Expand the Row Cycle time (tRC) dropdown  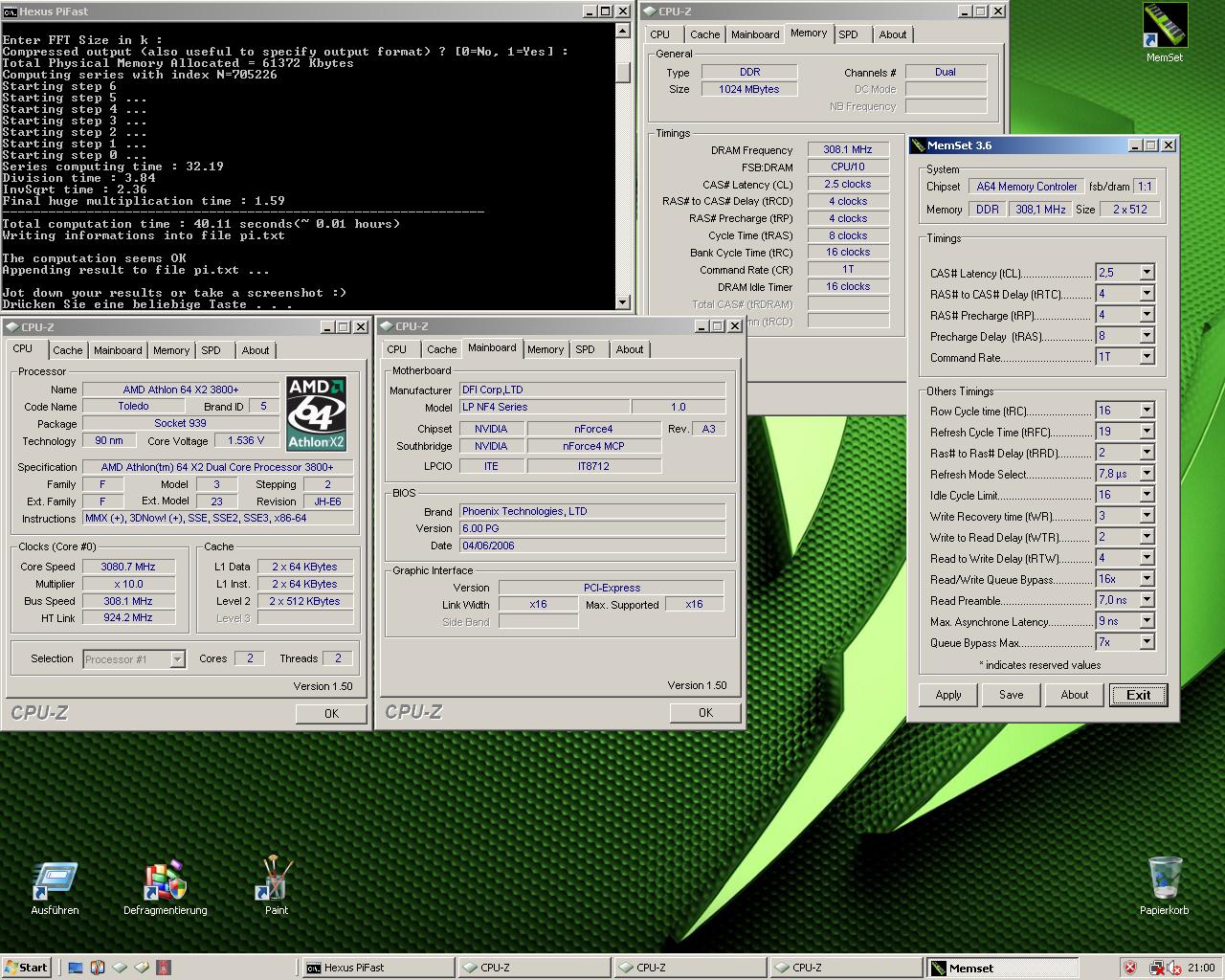[1147, 411]
